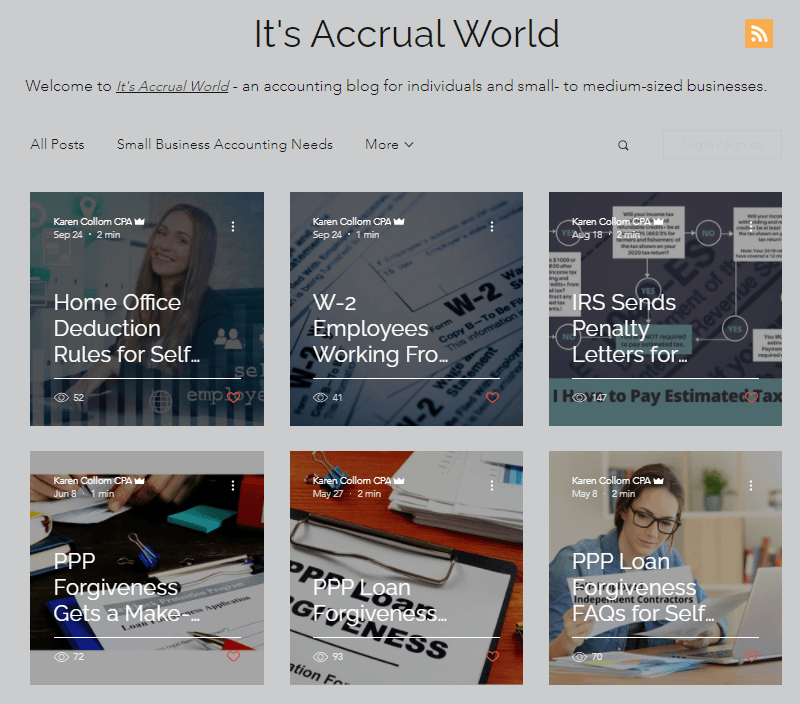Like the Home Office Deduction post
The width and height of the screenshot is (800, 704).
(232, 398)
